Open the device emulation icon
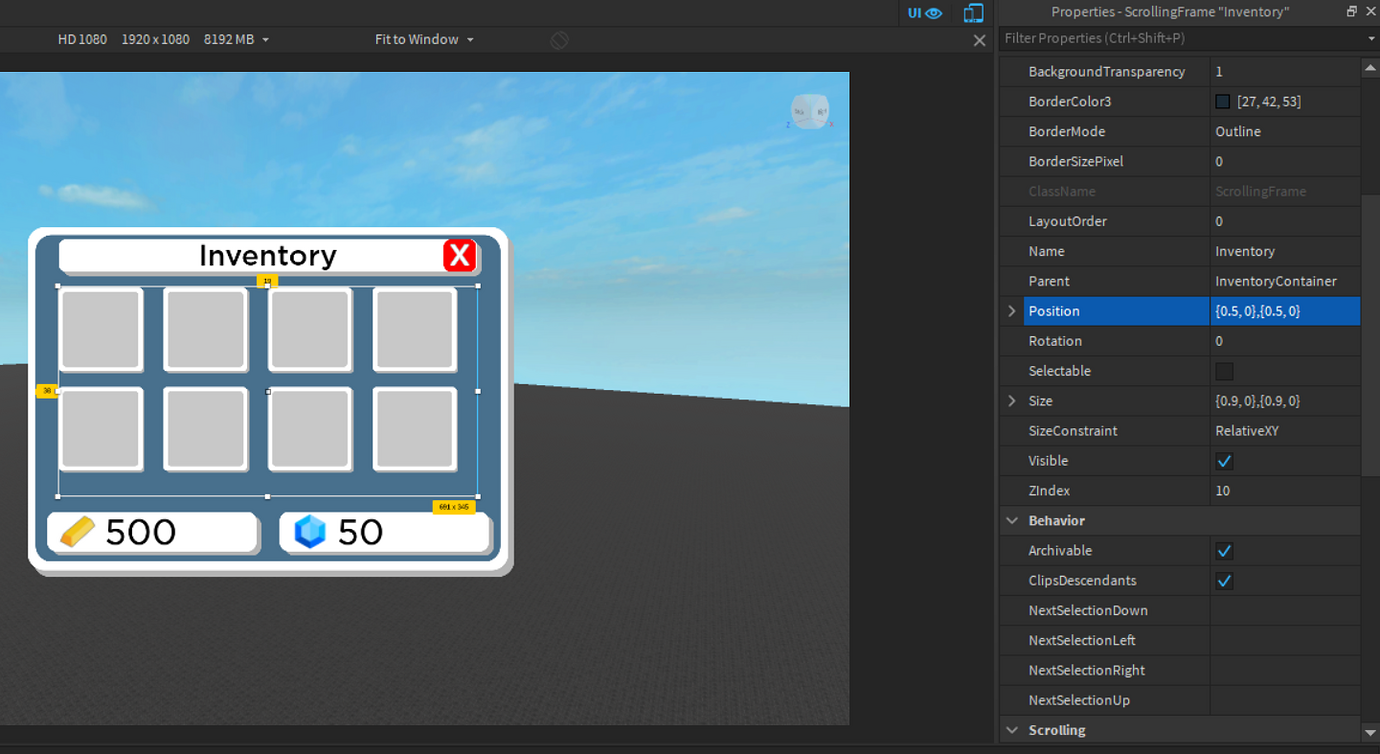The height and width of the screenshot is (754, 1380). [972, 13]
